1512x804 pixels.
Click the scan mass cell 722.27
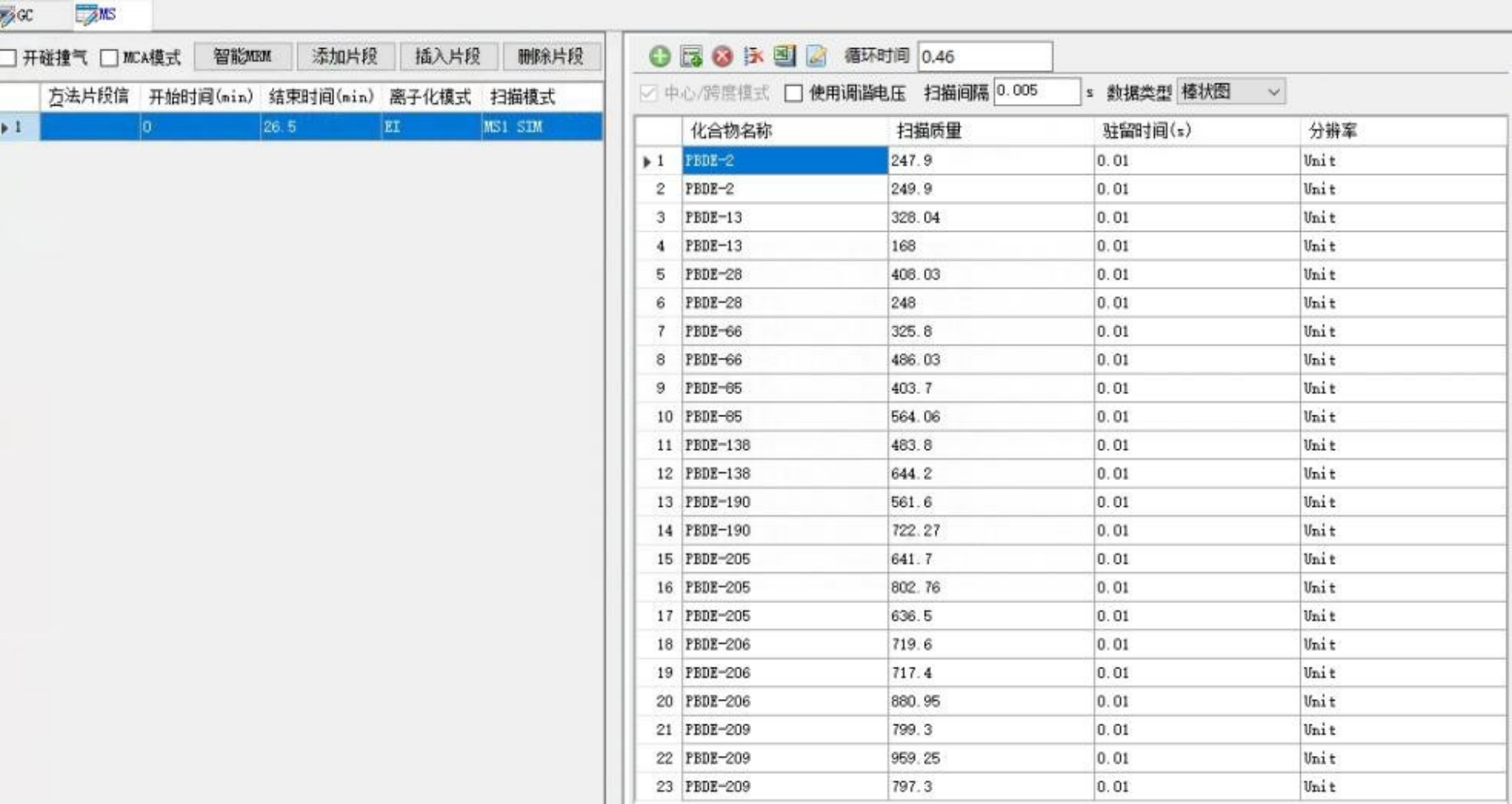coord(990,530)
